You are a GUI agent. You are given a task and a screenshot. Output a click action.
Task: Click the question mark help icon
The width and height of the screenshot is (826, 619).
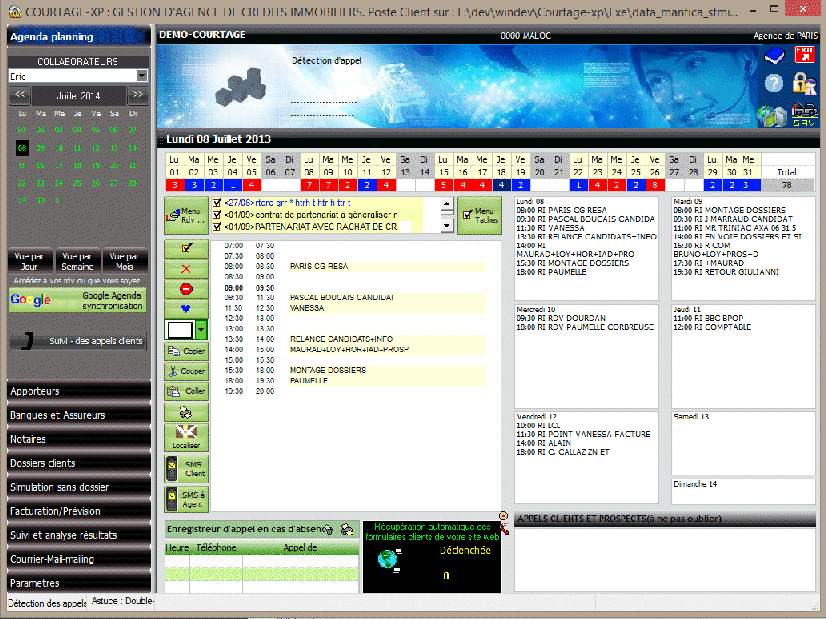[773, 84]
